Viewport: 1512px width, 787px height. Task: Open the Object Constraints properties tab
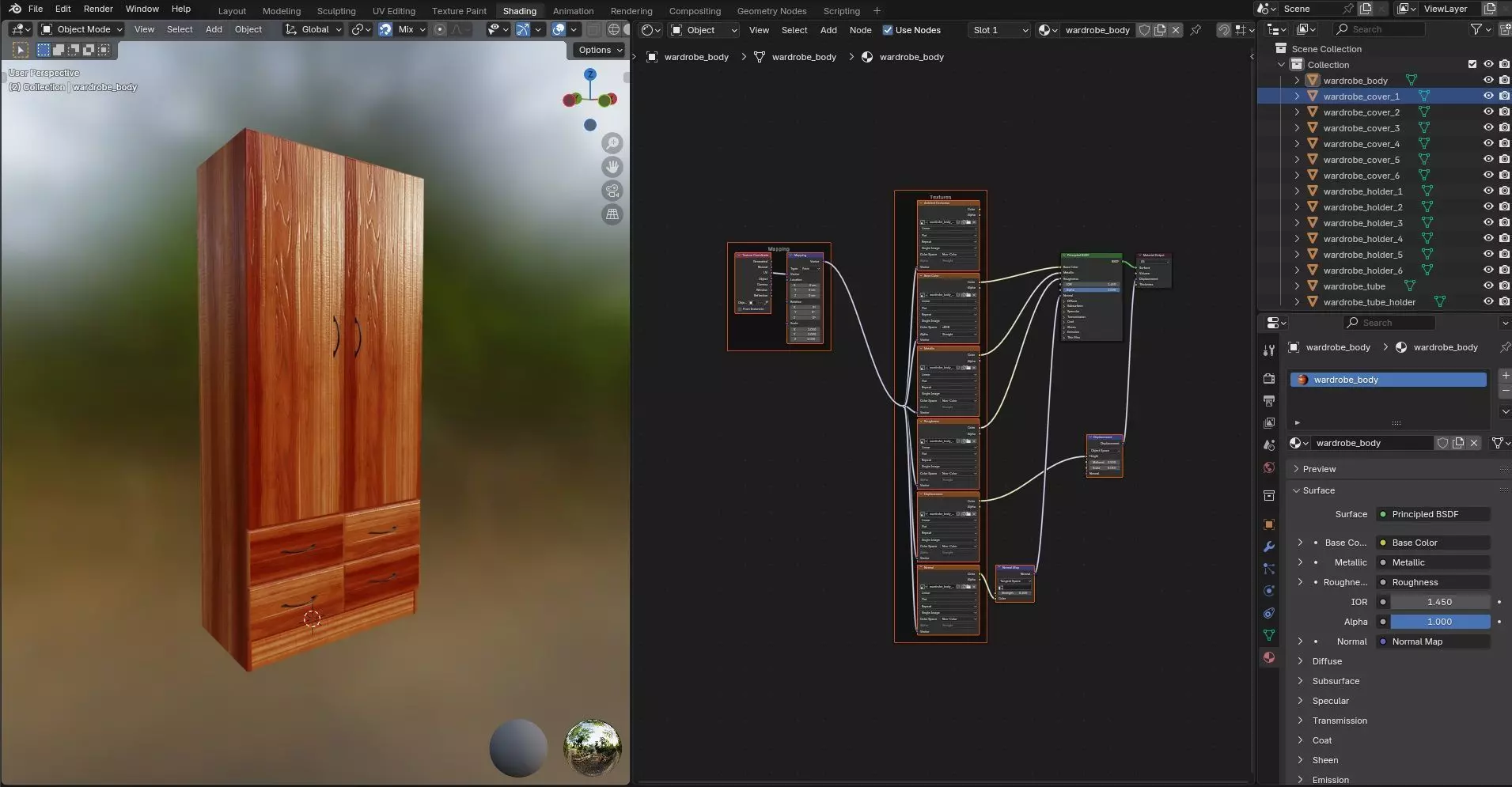pos(1269,613)
